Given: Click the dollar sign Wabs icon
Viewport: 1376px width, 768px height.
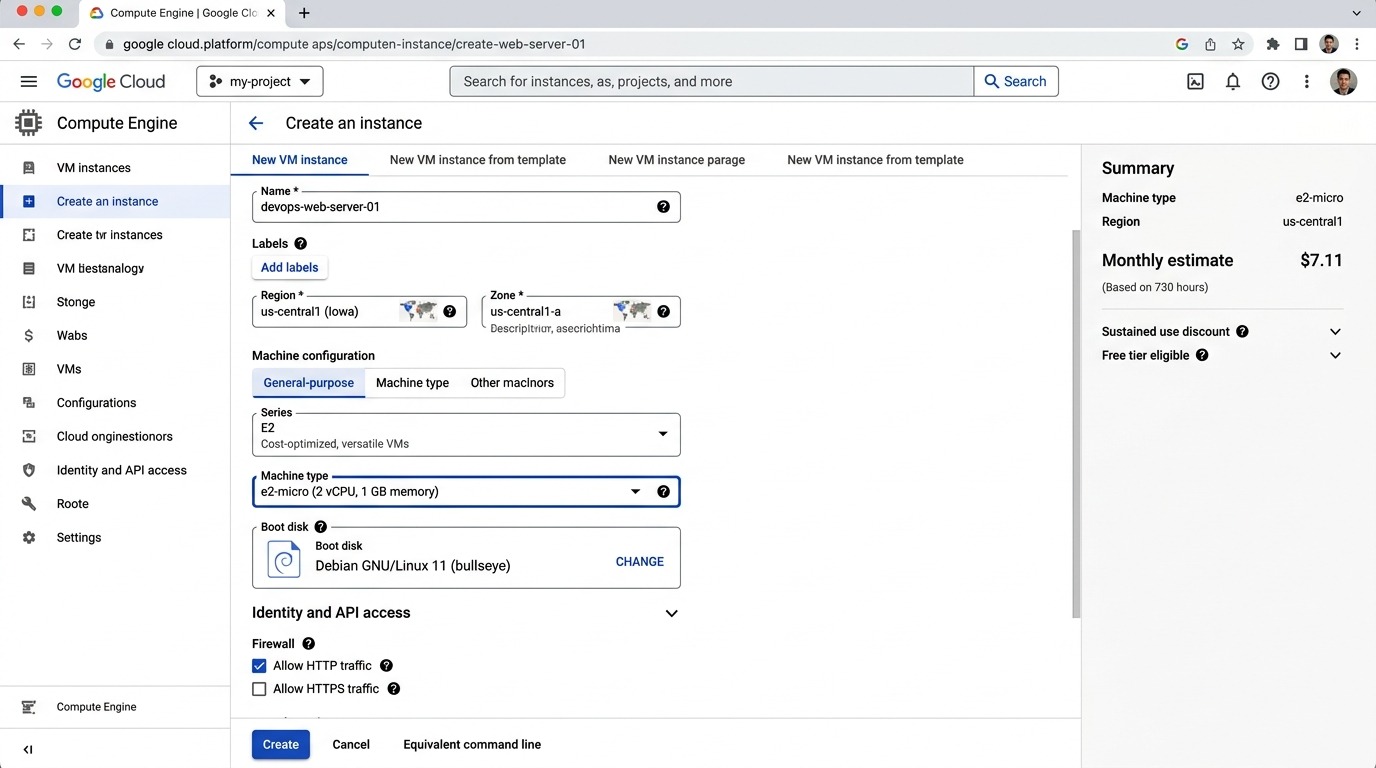Looking at the screenshot, I should point(29,336).
